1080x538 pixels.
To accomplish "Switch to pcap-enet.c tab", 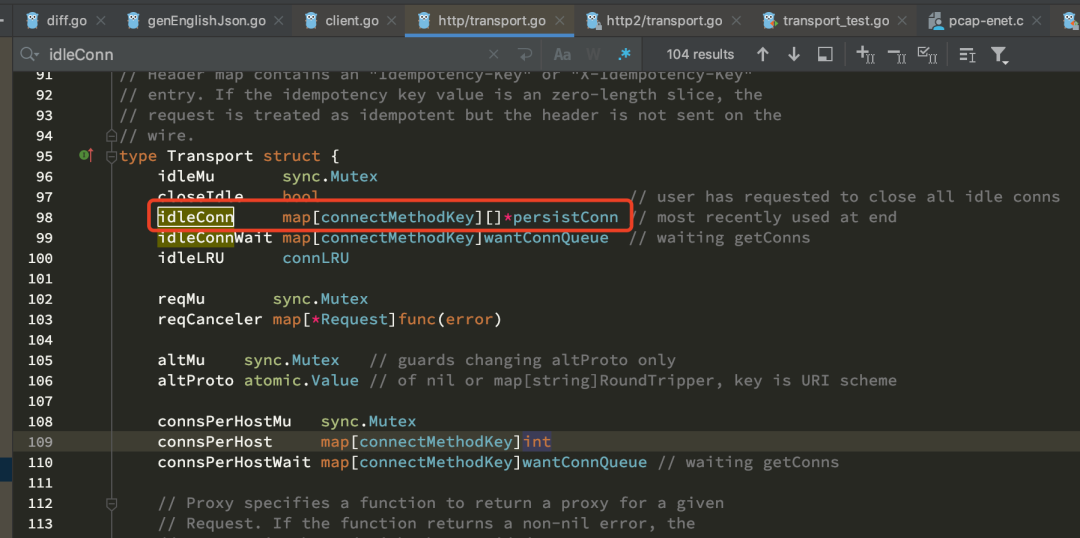I will pyautogui.click(x=986, y=21).
